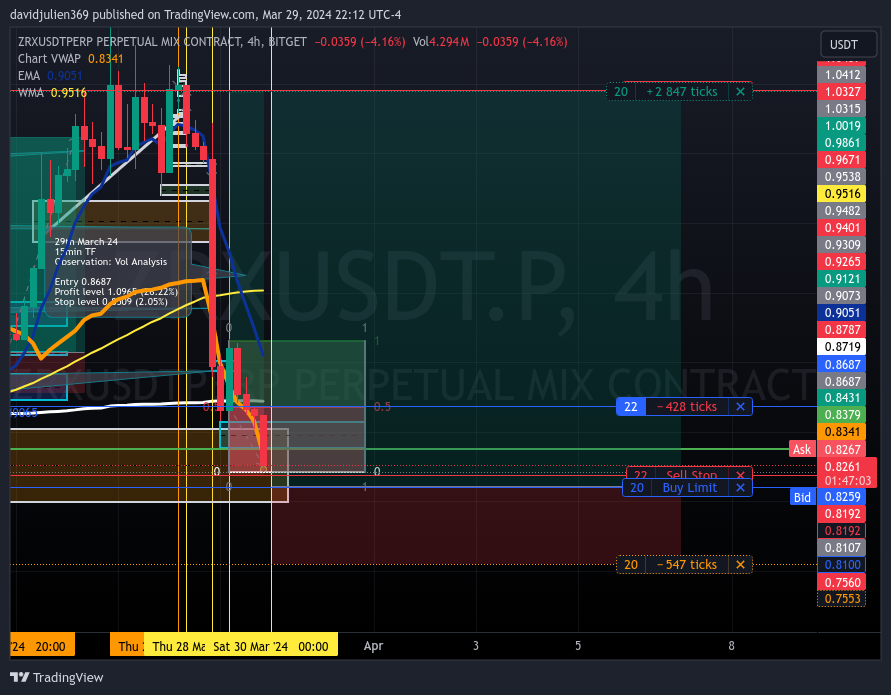Select the 0.8431 price label

pyautogui.click(x=842, y=398)
